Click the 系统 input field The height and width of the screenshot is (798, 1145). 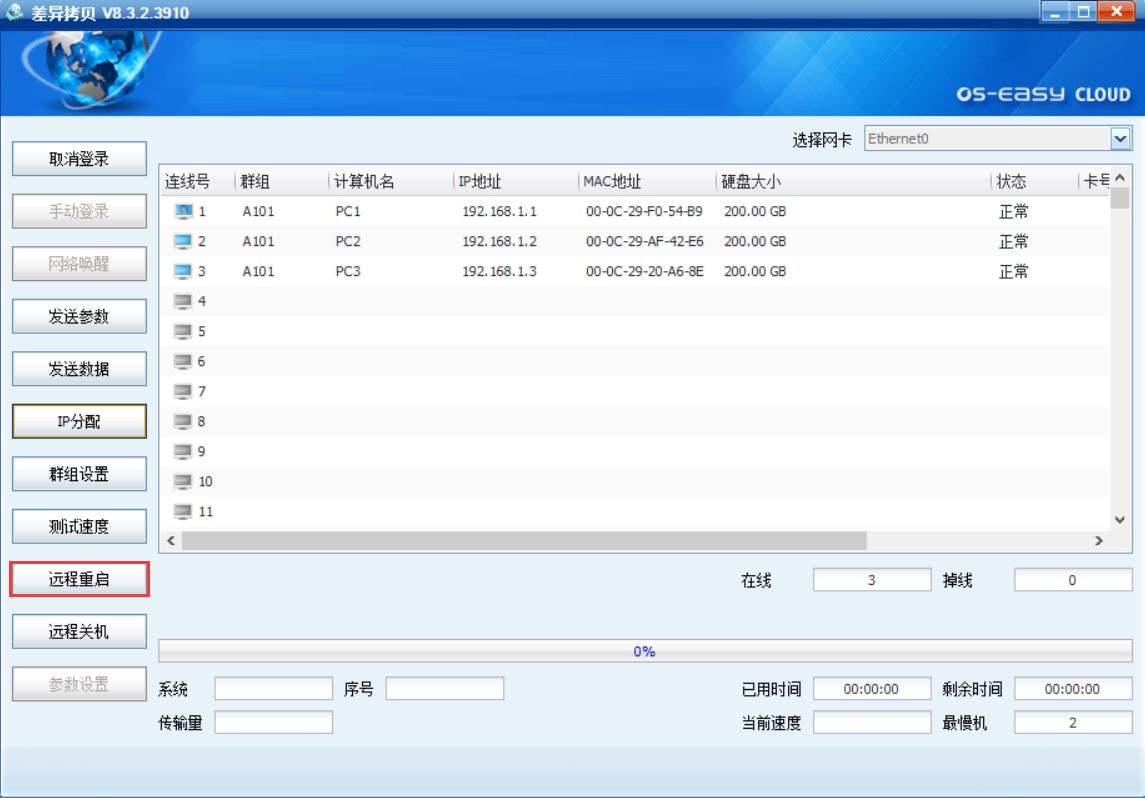273,689
